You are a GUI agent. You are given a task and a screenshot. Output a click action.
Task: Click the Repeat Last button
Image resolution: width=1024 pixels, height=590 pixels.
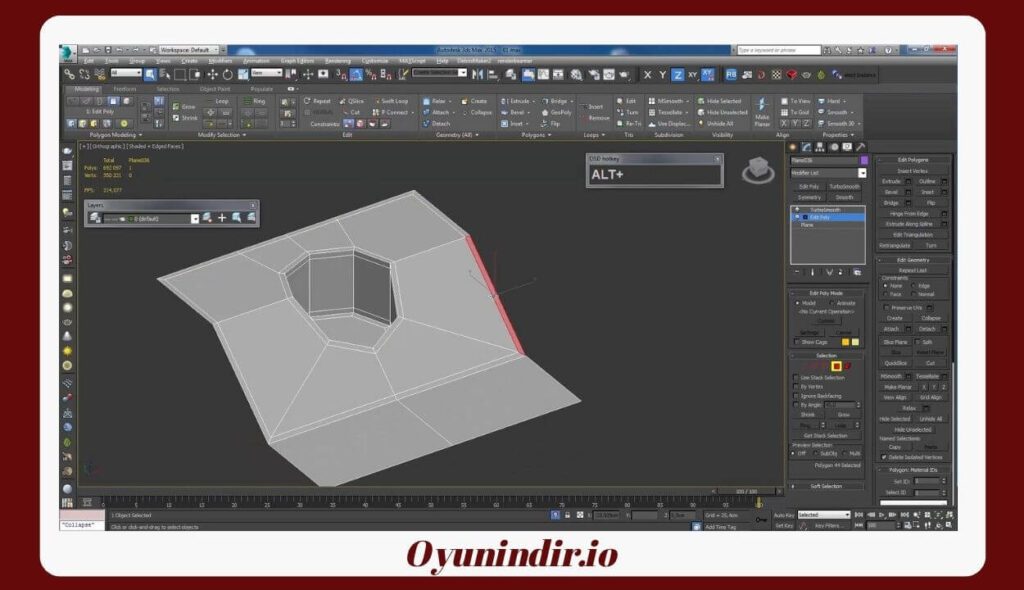click(x=913, y=270)
